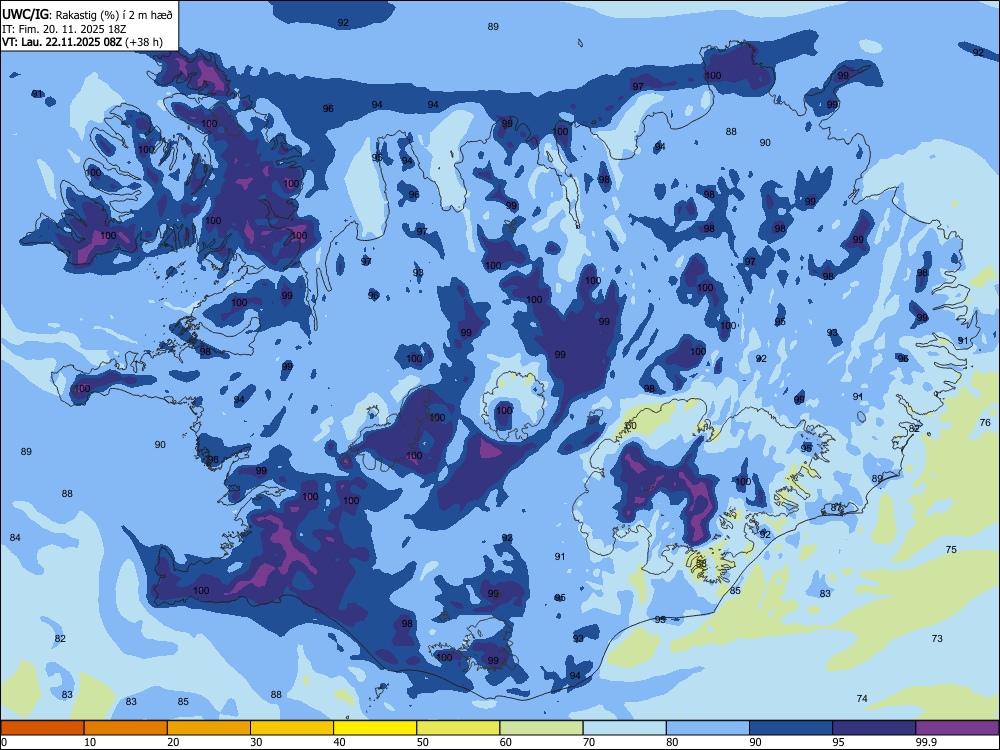Click the 0–10 dark orange legend swatch
Screen dimensions: 1000x750
point(42,728)
